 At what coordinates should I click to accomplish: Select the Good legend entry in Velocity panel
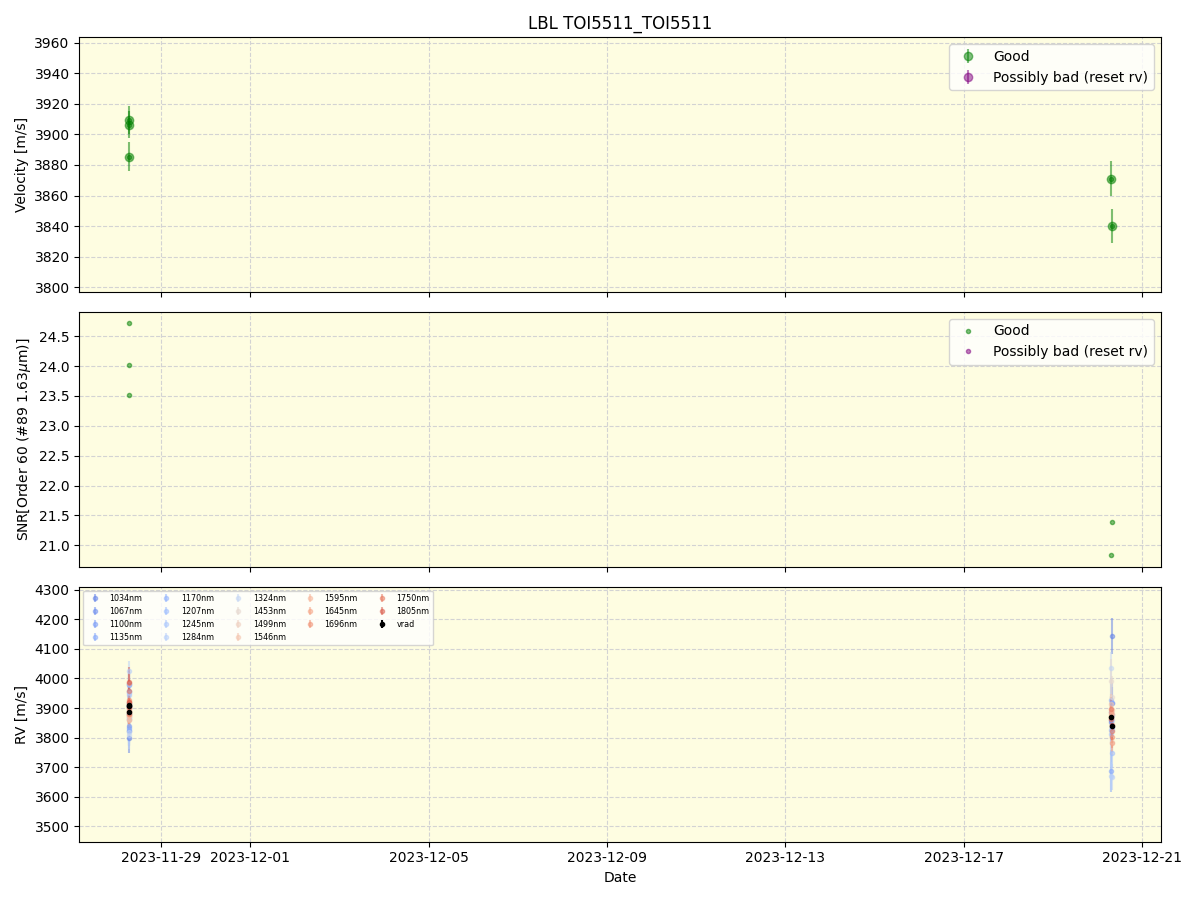pos(1011,57)
